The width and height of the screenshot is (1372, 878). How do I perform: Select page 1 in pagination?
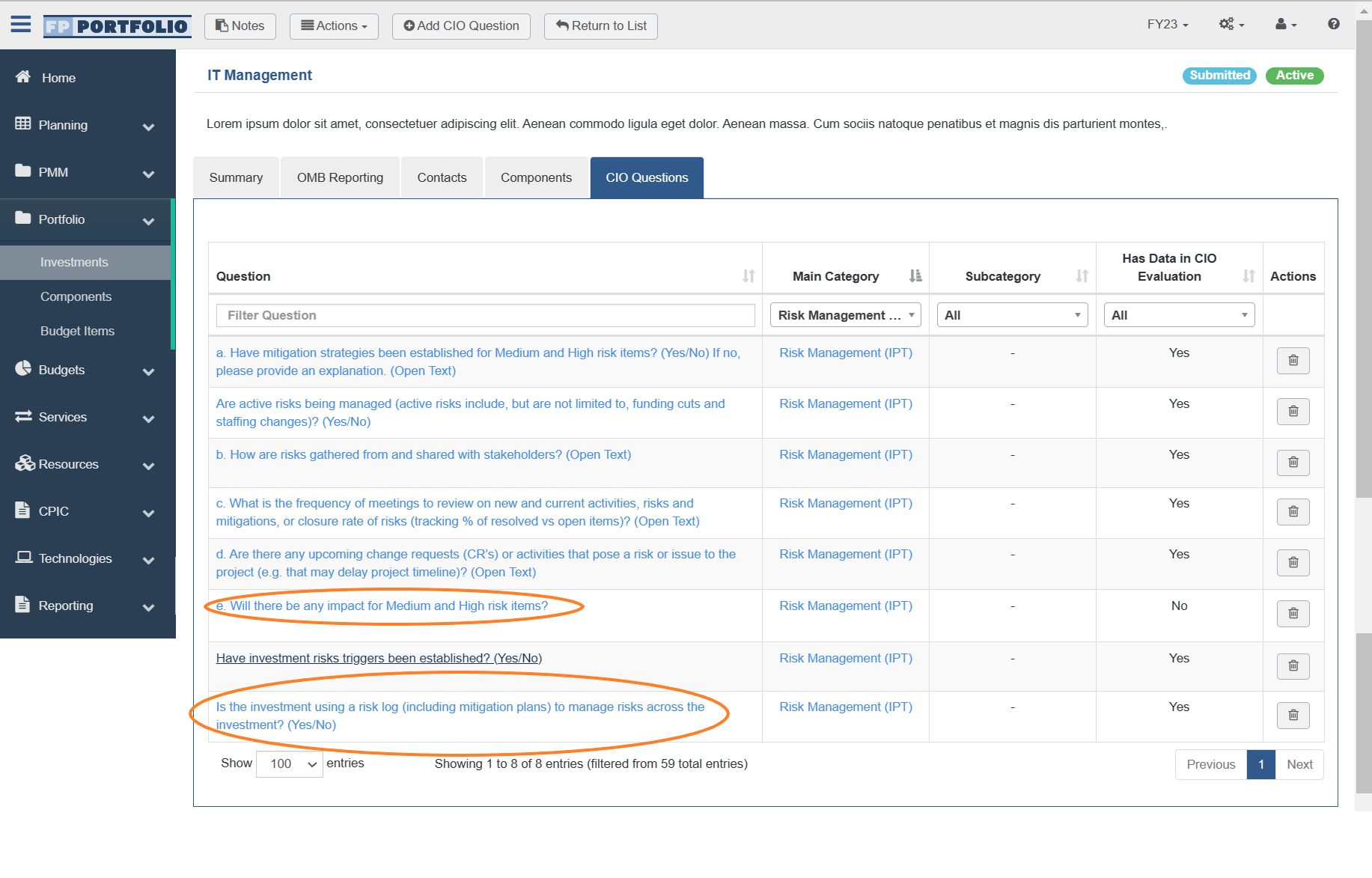pyautogui.click(x=1261, y=764)
